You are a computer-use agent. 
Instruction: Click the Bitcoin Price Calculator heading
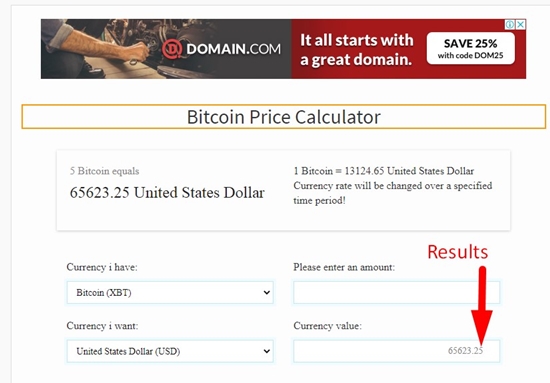[283, 117]
